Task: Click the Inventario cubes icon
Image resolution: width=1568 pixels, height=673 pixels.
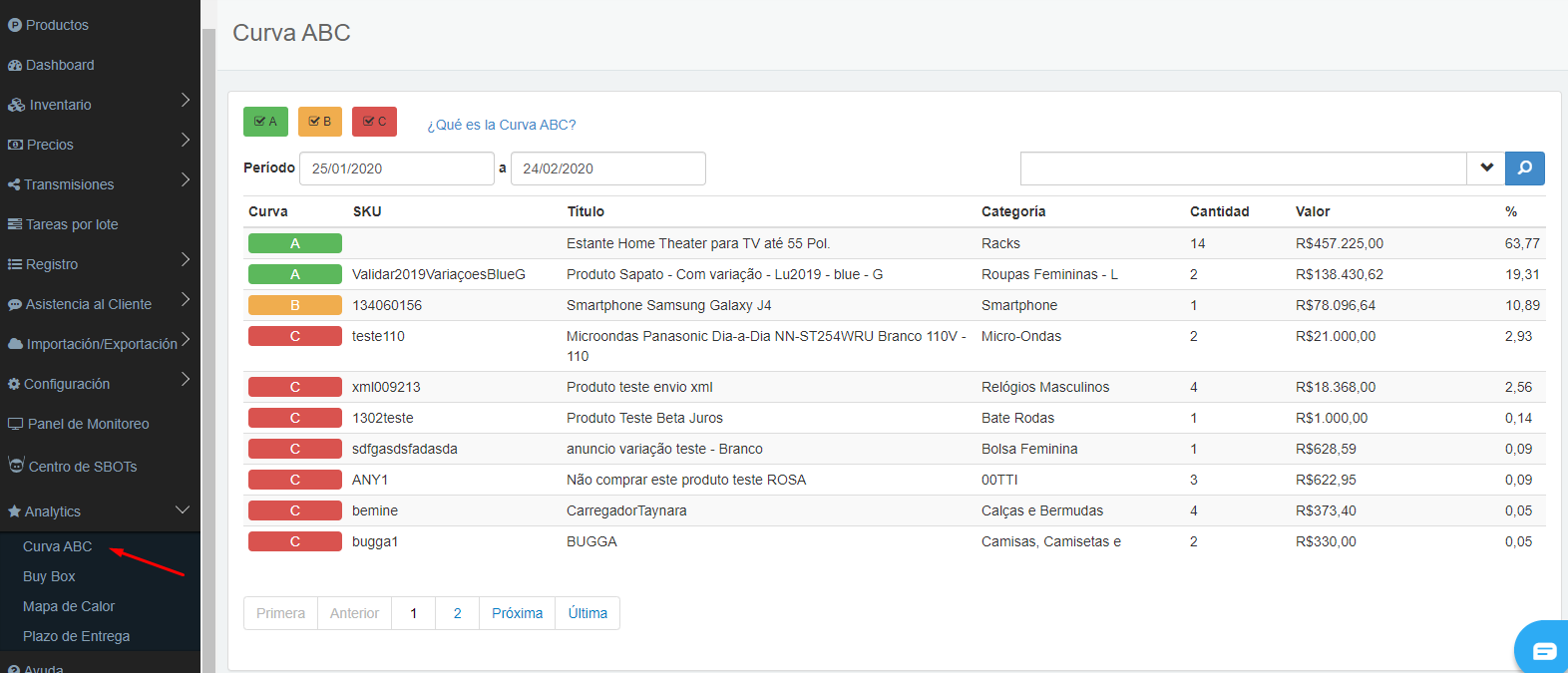Action: [x=16, y=105]
